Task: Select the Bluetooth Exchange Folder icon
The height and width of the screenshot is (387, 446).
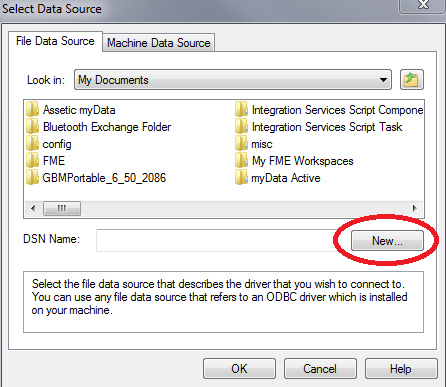Action: [33, 127]
